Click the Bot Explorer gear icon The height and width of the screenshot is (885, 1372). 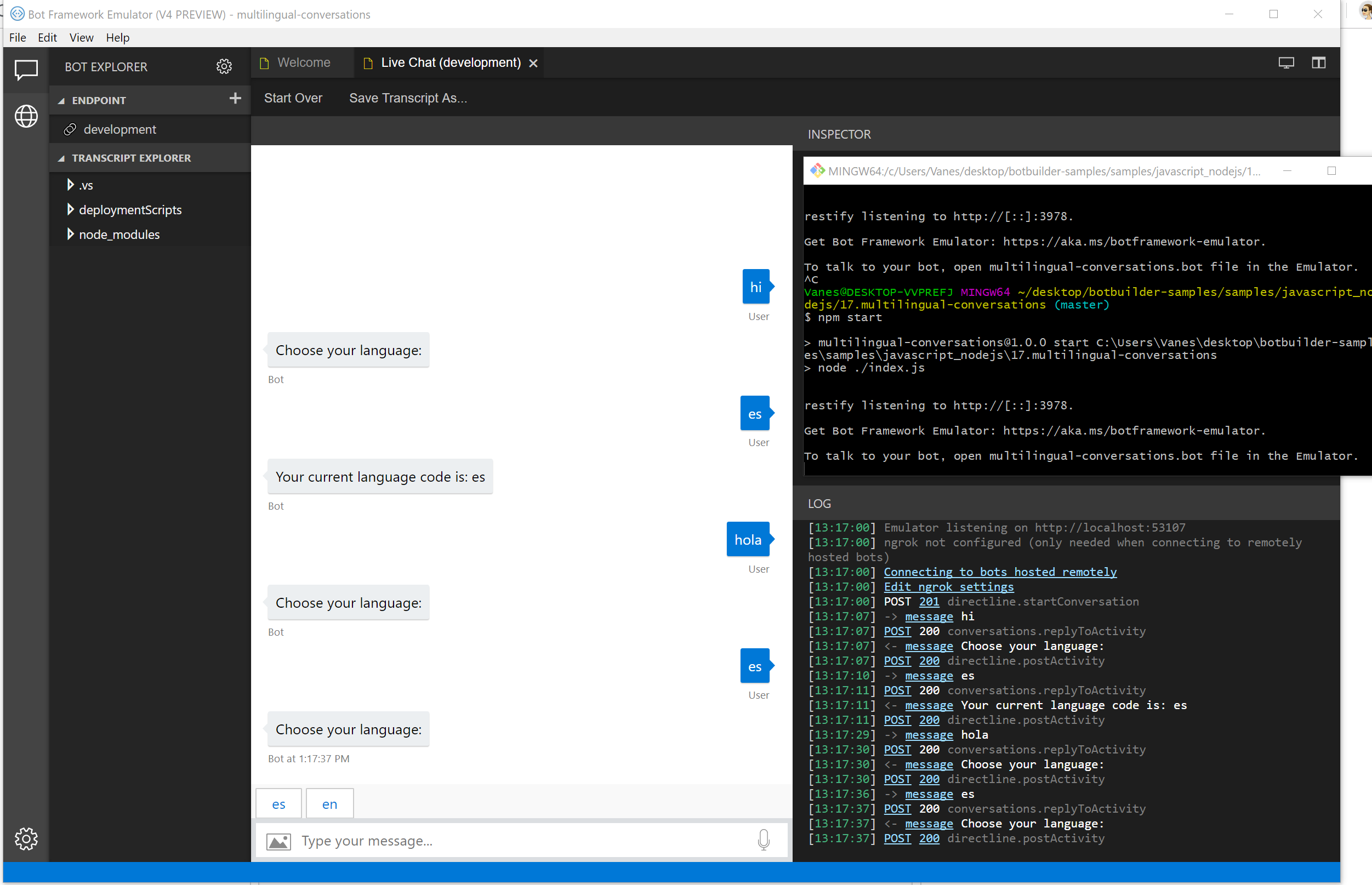pyautogui.click(x=224, y=67)
